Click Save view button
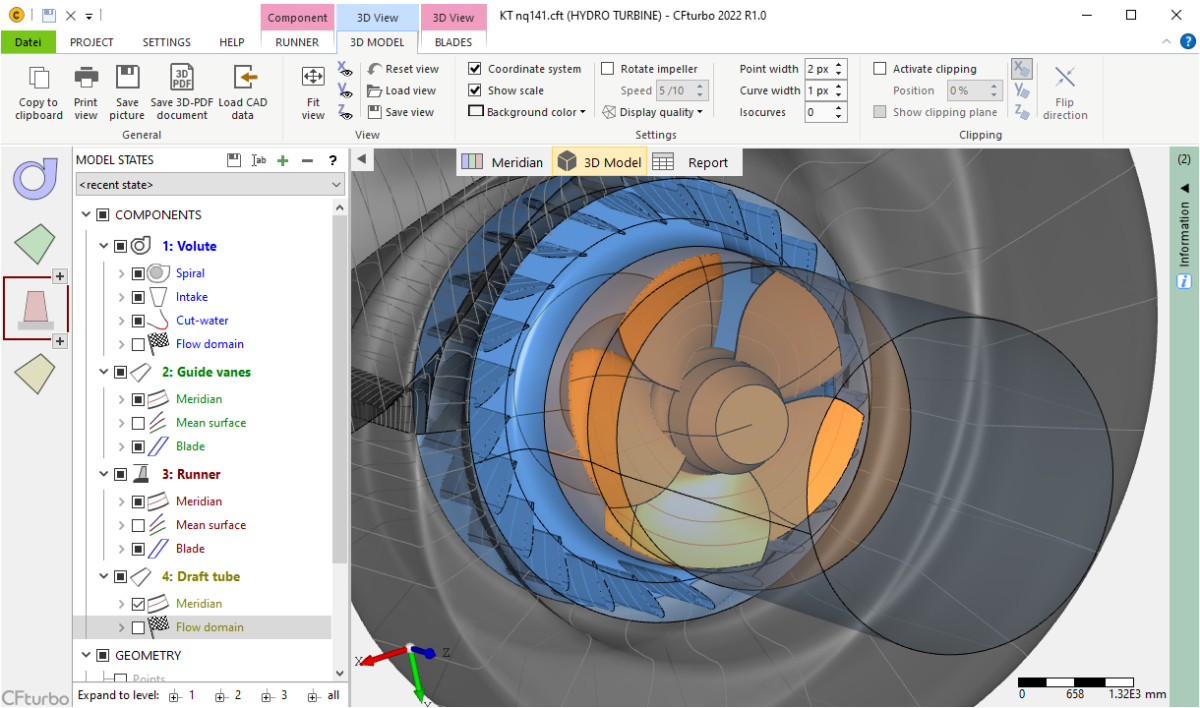Screen dimensions: 1200x708 [x=401, y=112]
